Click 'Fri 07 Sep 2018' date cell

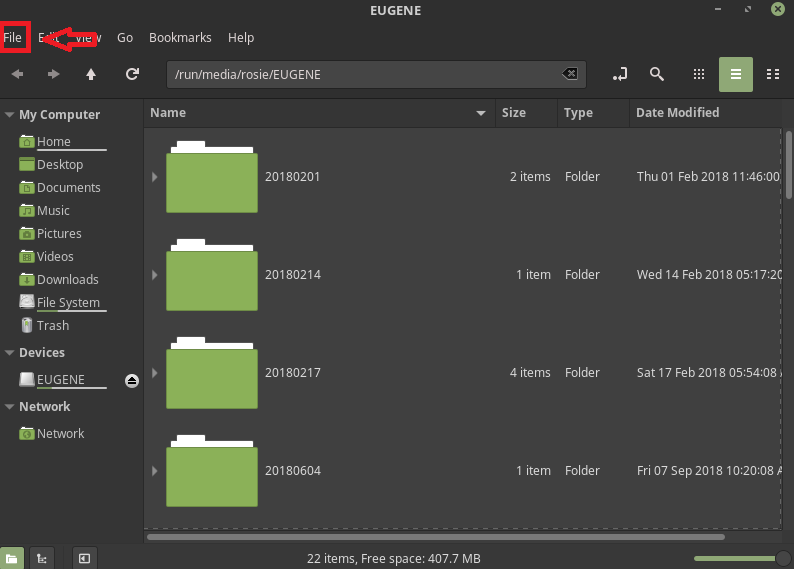[709, 471]
